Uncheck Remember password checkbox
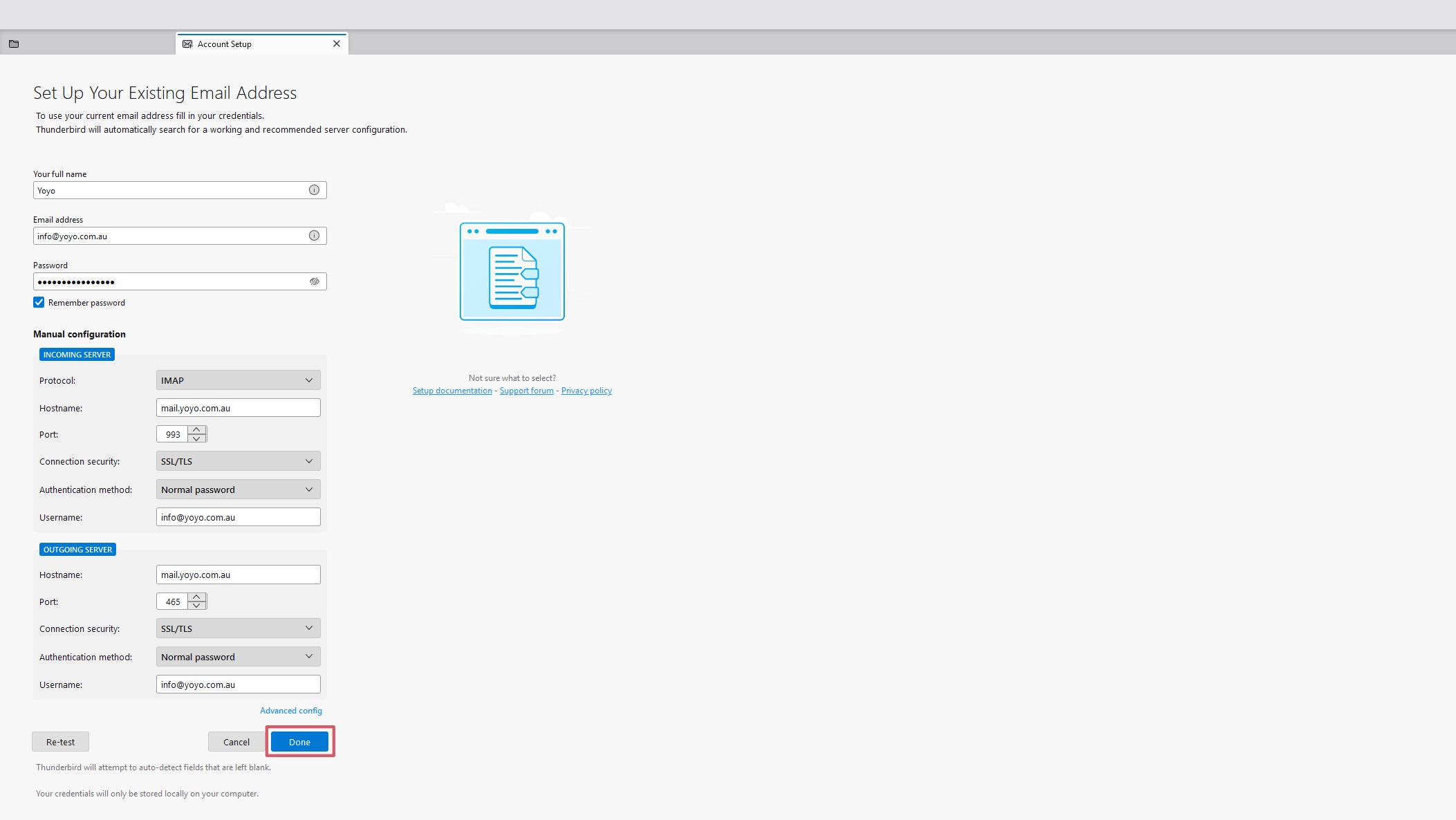The image size is (1456, 820). (x=39, y=302)
